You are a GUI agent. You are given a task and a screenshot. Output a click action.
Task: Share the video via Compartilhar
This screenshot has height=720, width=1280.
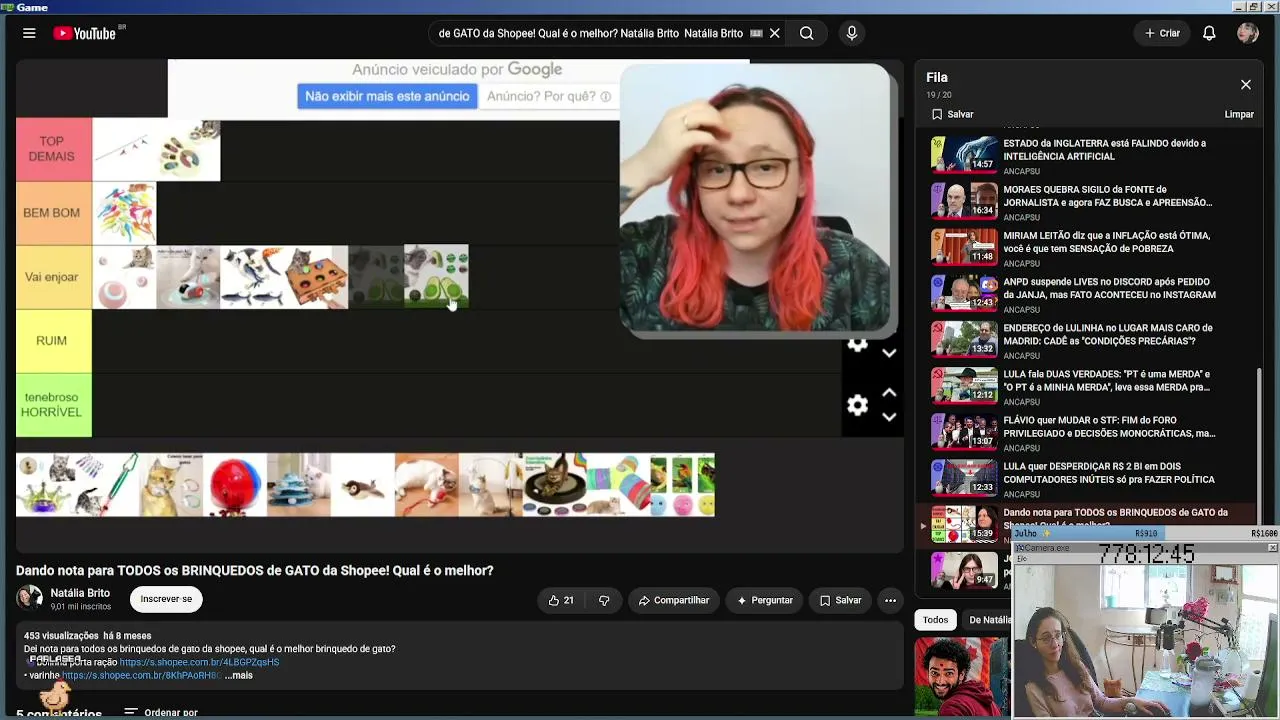[674, 600]
